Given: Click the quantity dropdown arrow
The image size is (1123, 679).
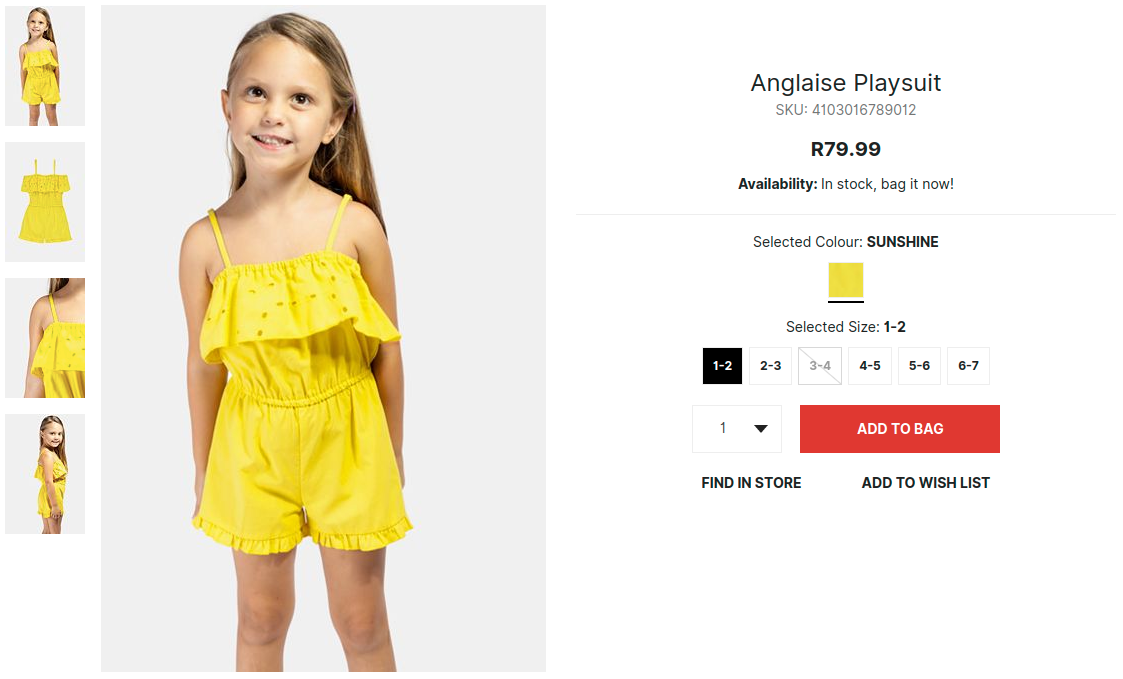Looking at the screenshot, I should coord(761,429).
